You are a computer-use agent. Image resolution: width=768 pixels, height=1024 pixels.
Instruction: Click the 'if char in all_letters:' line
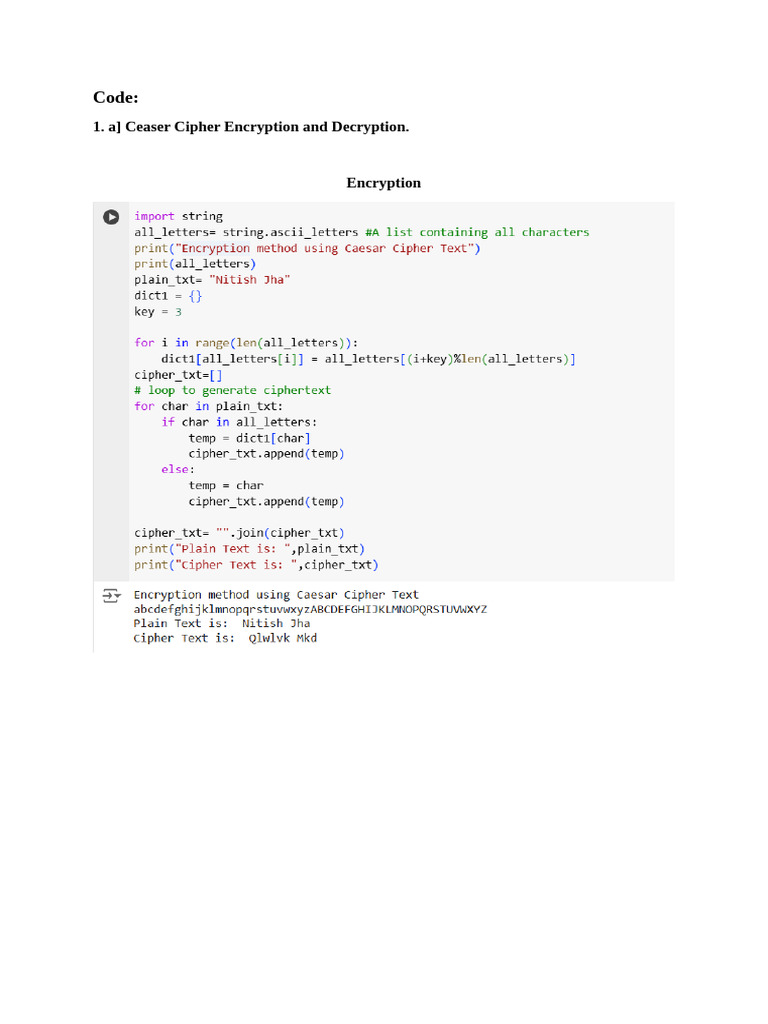(x=239, y=422)
